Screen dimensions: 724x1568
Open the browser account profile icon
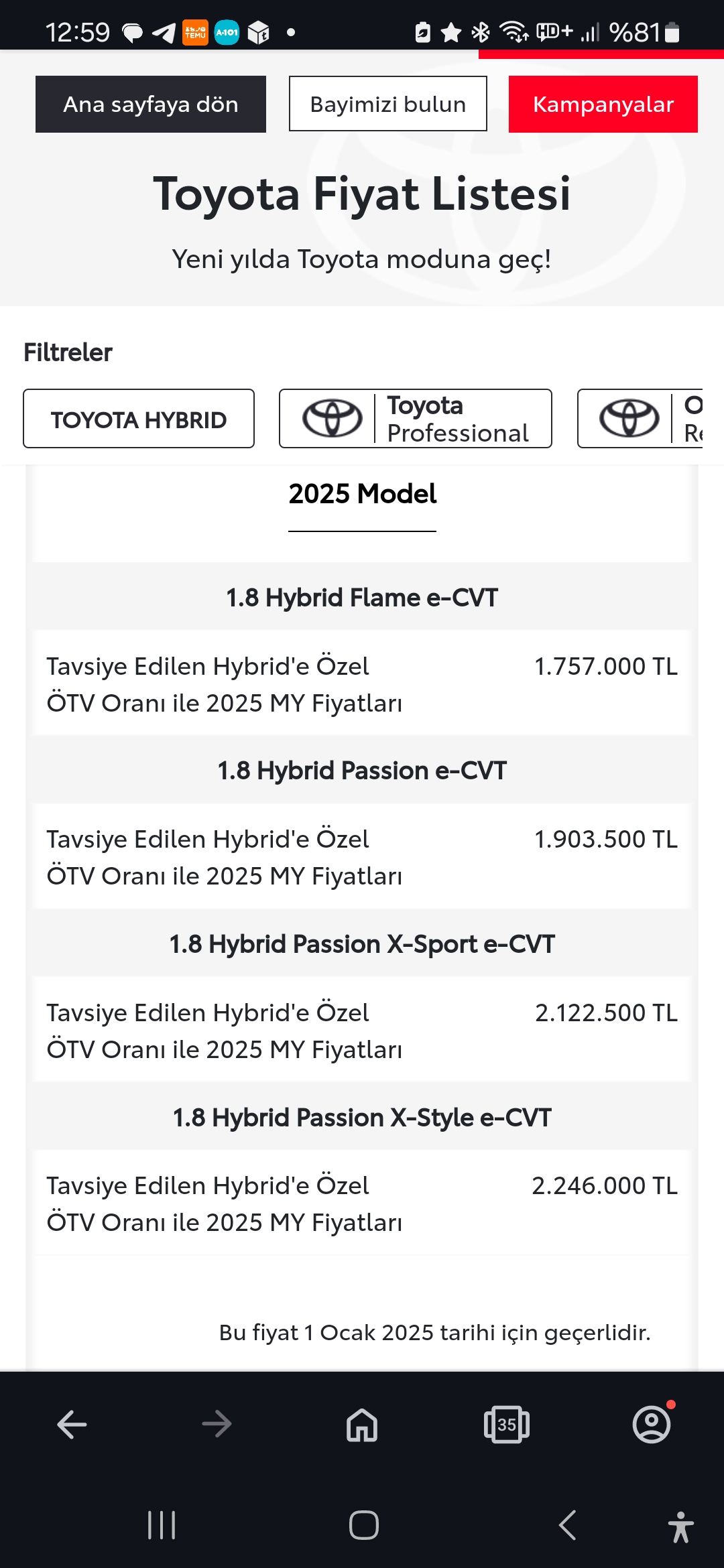click(x=652, y=1425)
